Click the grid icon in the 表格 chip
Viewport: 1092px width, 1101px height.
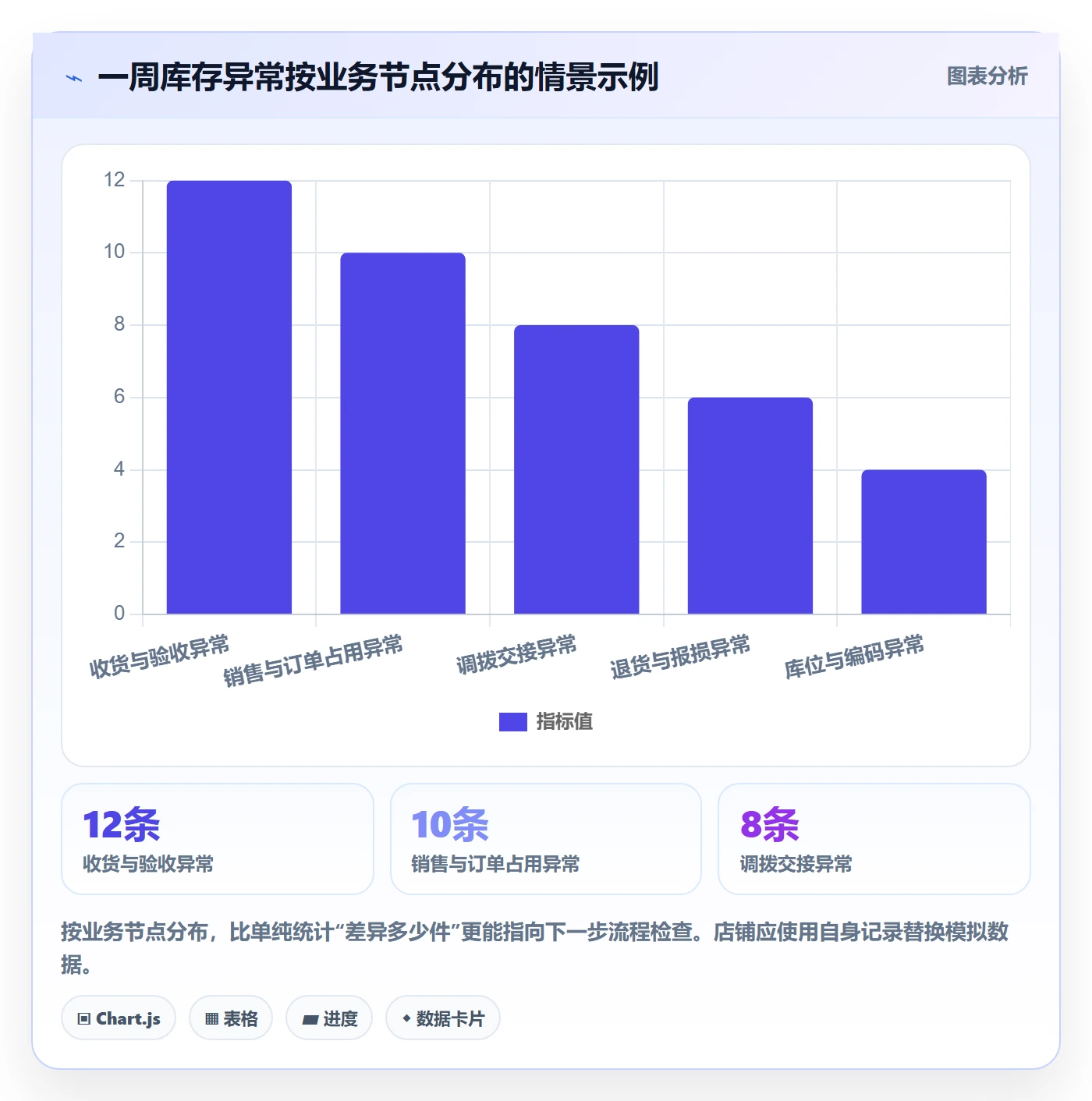[x=211, y=1019]
